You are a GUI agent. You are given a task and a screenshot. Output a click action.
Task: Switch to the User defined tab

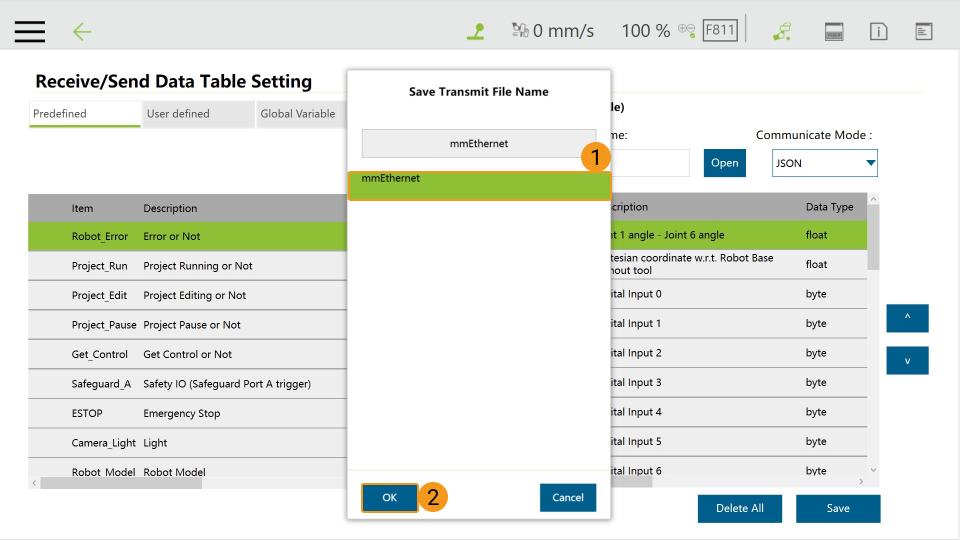pyautogui.click(x=197, y=114)
